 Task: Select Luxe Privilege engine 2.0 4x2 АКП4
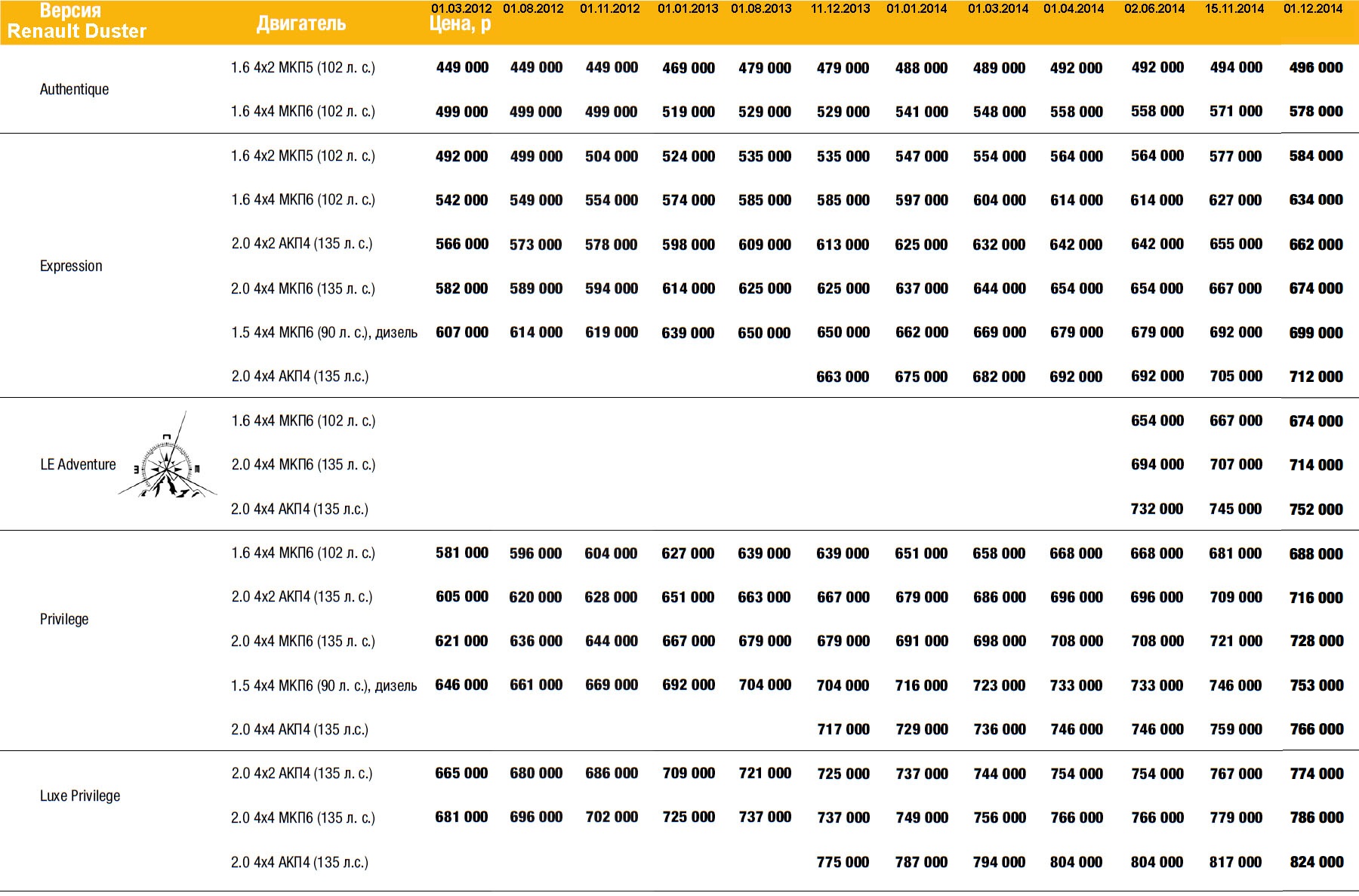(x=301, y=773)
